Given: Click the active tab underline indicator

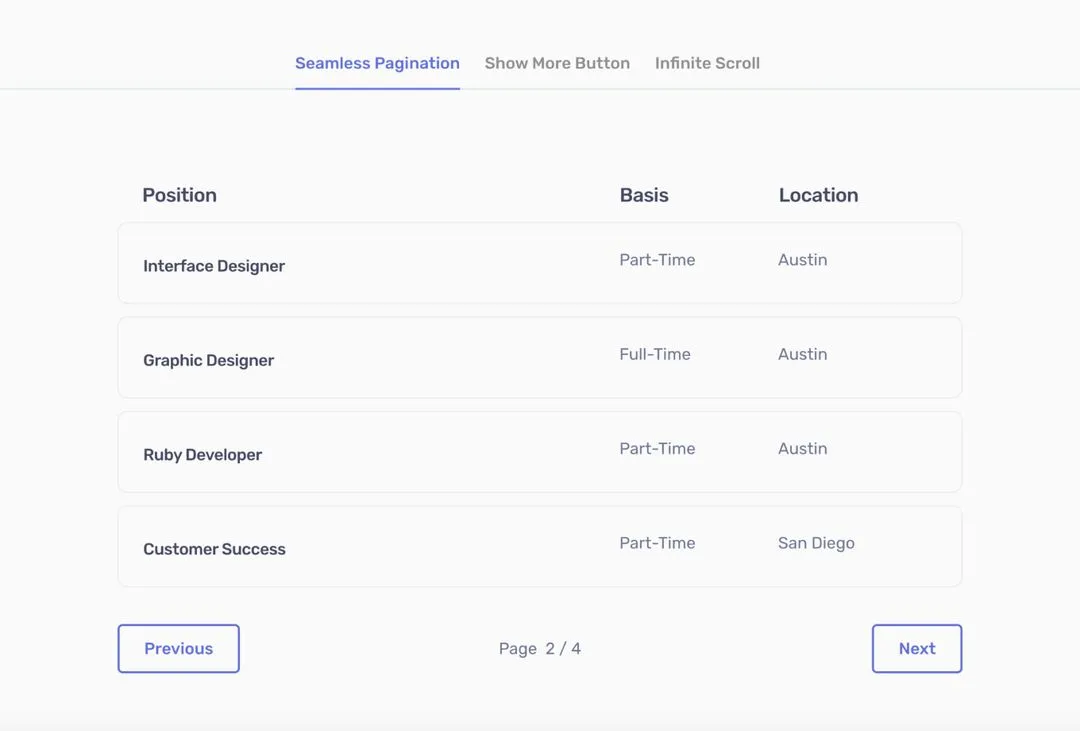Looking at the screenshot, I should pyautogui.click(x=377, y=88).
